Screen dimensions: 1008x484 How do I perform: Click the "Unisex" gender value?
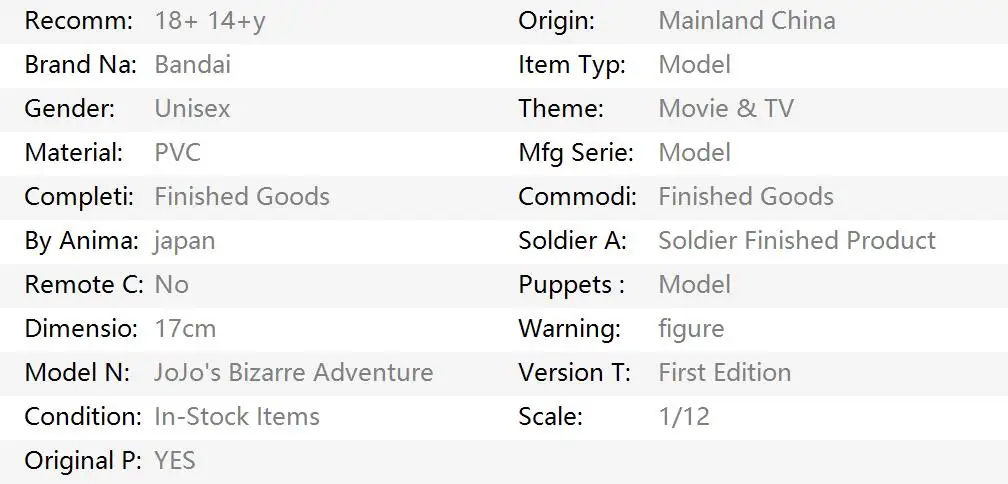click(192, 109)
